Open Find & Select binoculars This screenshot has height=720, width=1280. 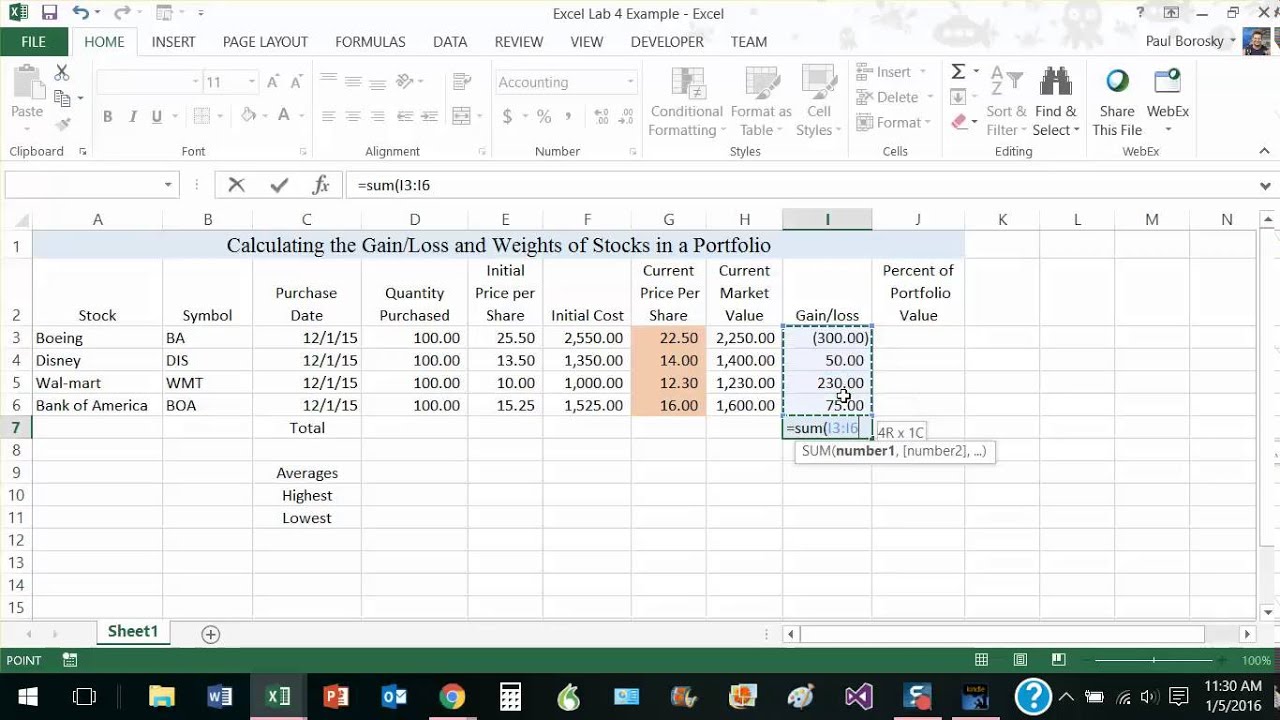pyautogui.click(x=1056, y=101)
